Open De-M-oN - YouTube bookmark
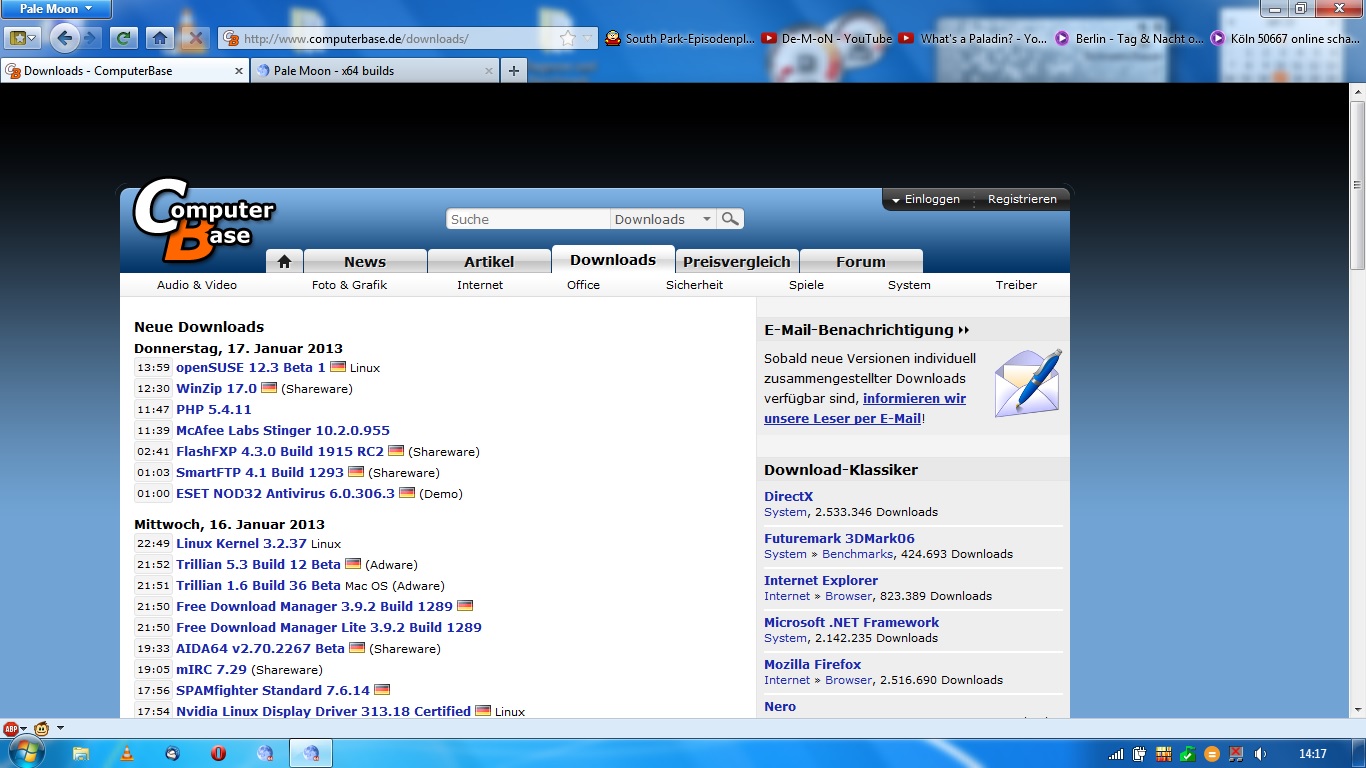 tap(827, 38)
